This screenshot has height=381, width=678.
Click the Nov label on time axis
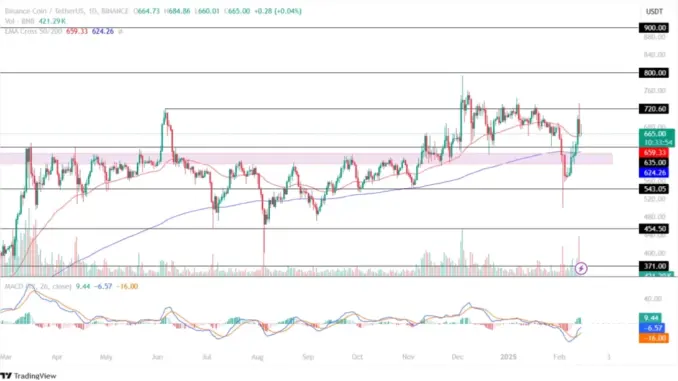tap(408, 357)
